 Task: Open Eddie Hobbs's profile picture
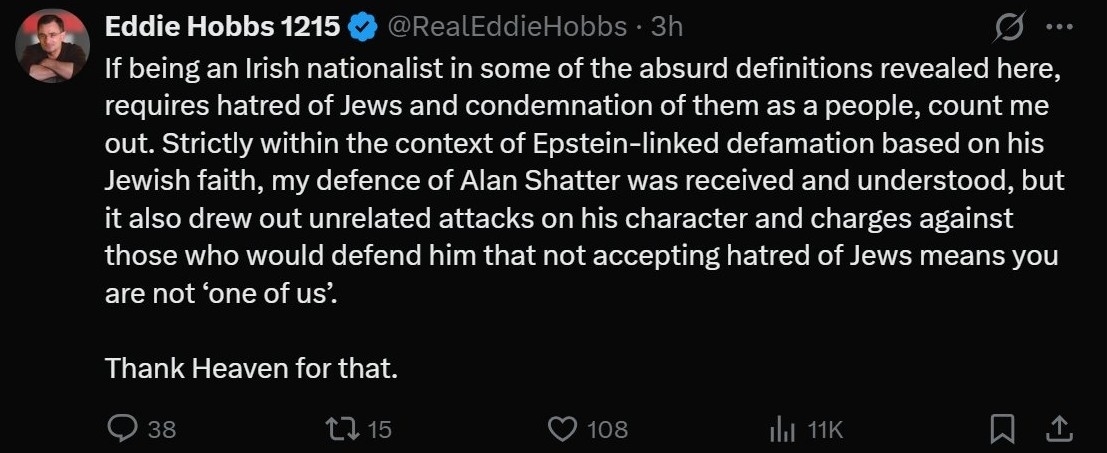(x=53, y=46)
